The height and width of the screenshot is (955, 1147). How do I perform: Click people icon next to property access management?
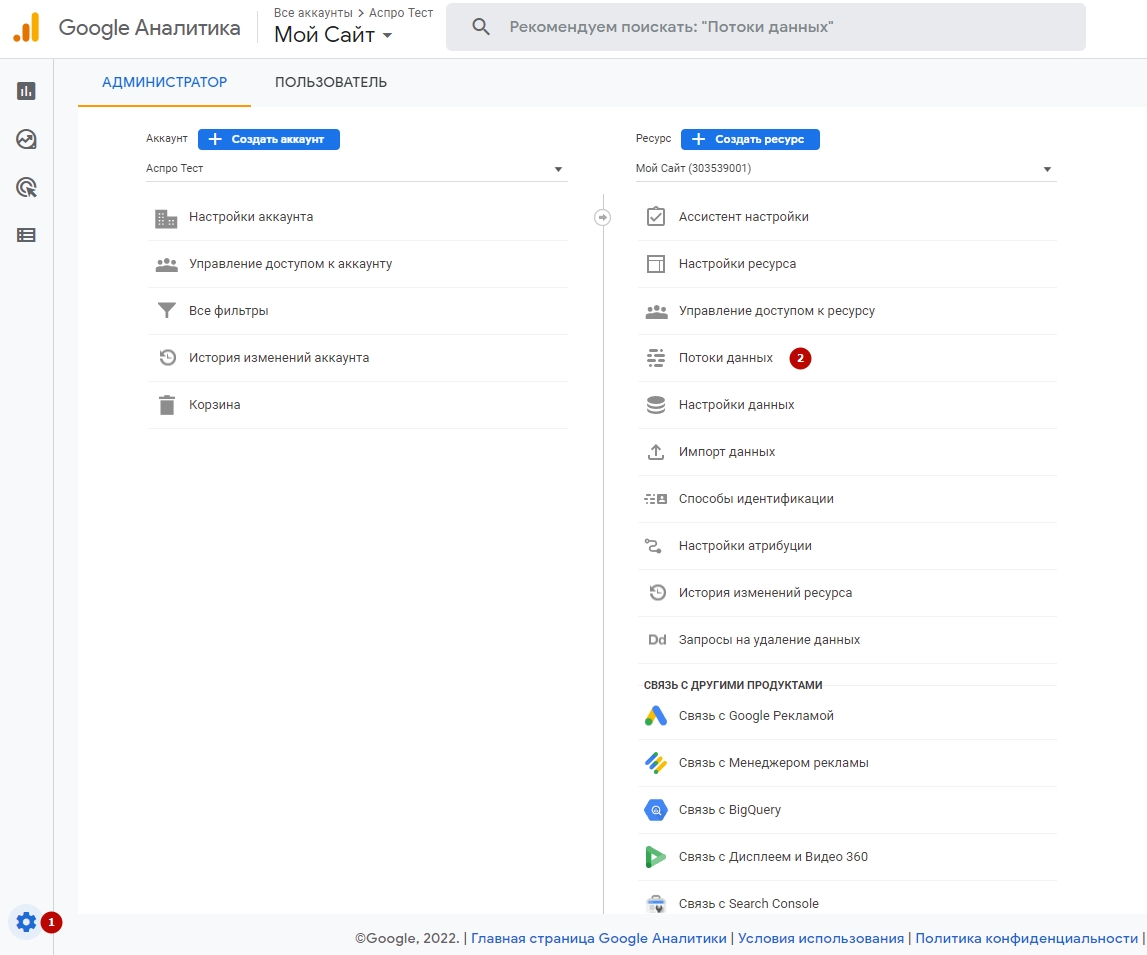pos(656,312)
